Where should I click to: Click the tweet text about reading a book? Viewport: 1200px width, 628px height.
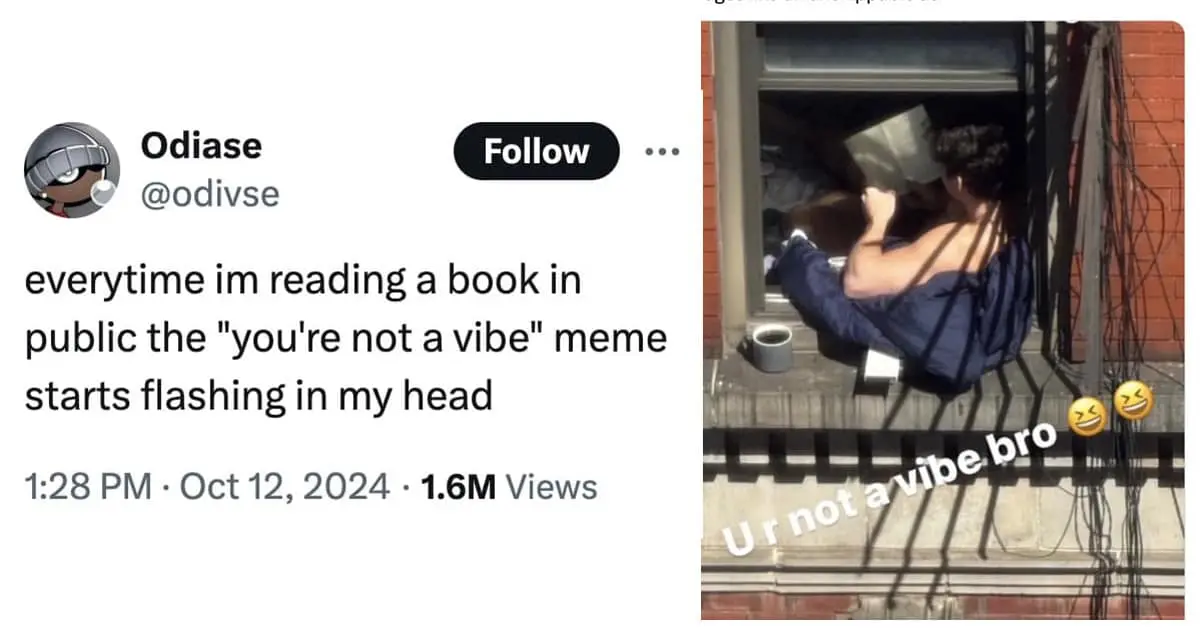coord(344,338)
